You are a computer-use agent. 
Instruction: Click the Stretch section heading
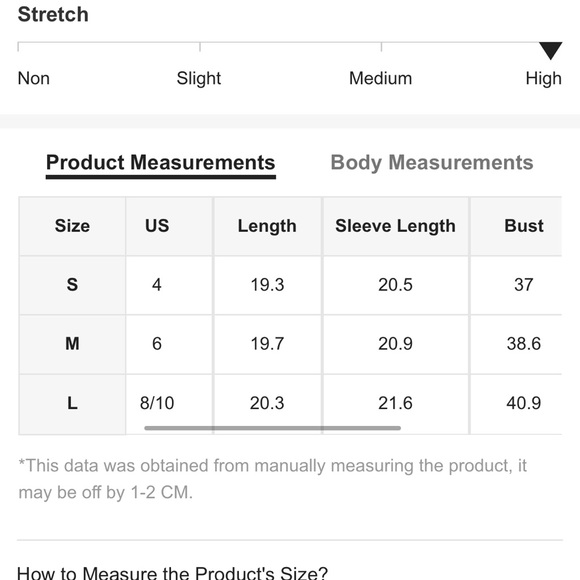click(x=53, y=14)
